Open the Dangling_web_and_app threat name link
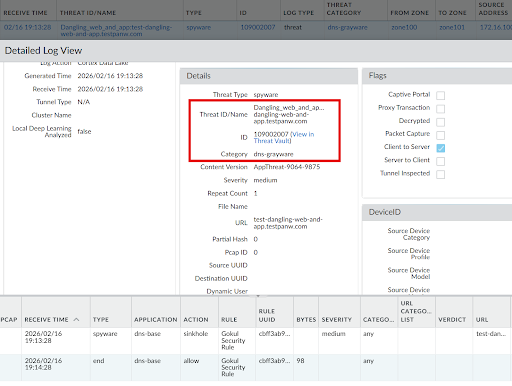Screen dimensions: 512x386 point(116,30)
